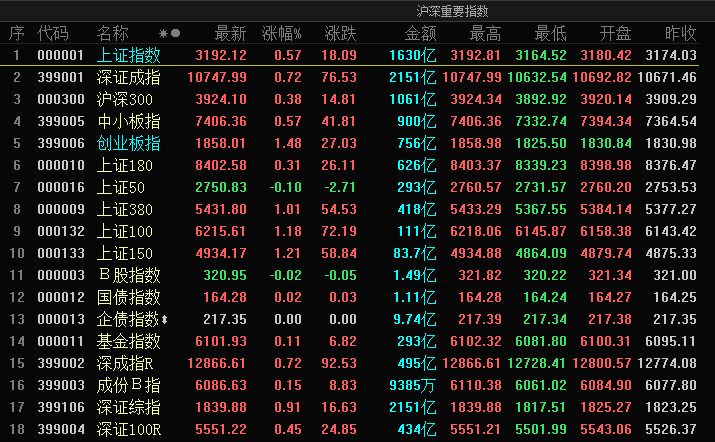Image resolution: width=715 pixels, height=442 pixels.
Task: Click the 名称 column header
Action: [113, 33]
